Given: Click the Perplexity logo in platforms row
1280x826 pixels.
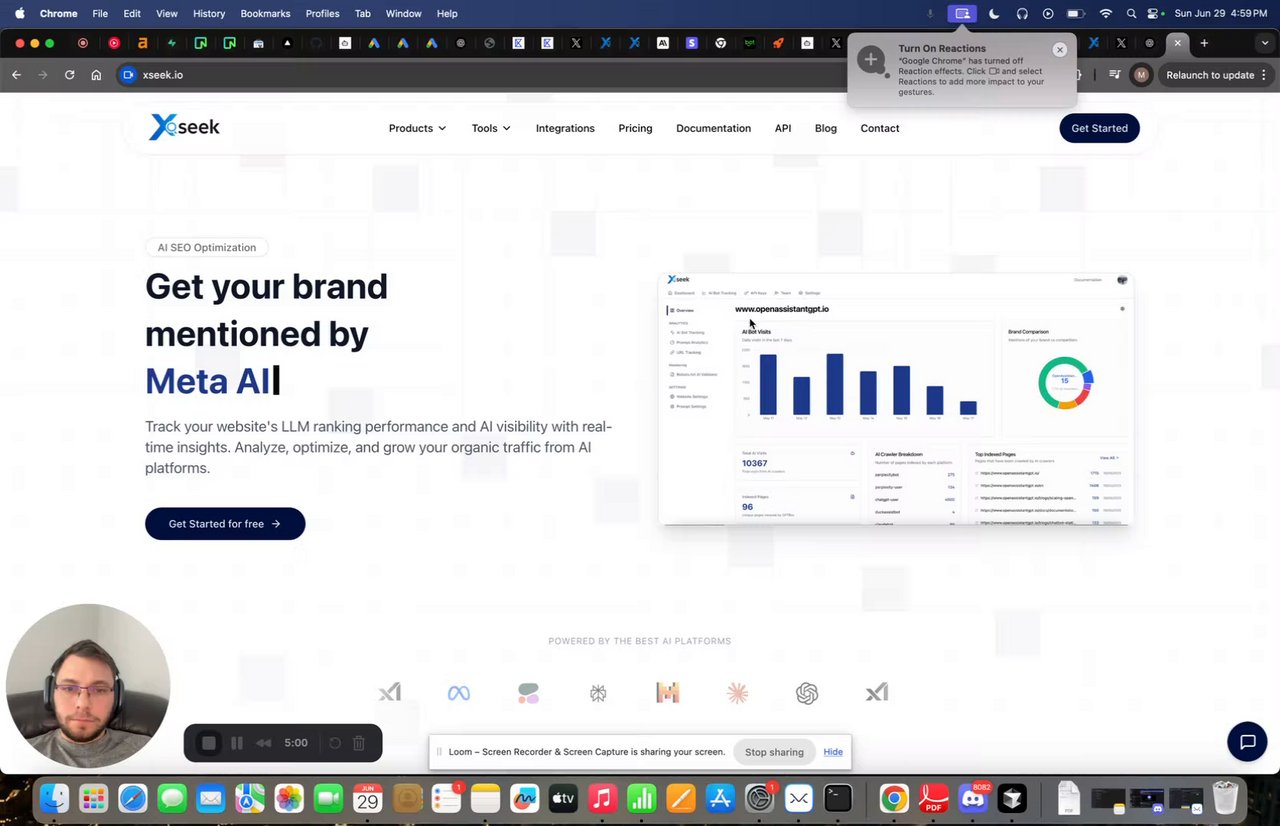Looking at the screenshot, I should [x=598, y=693].
